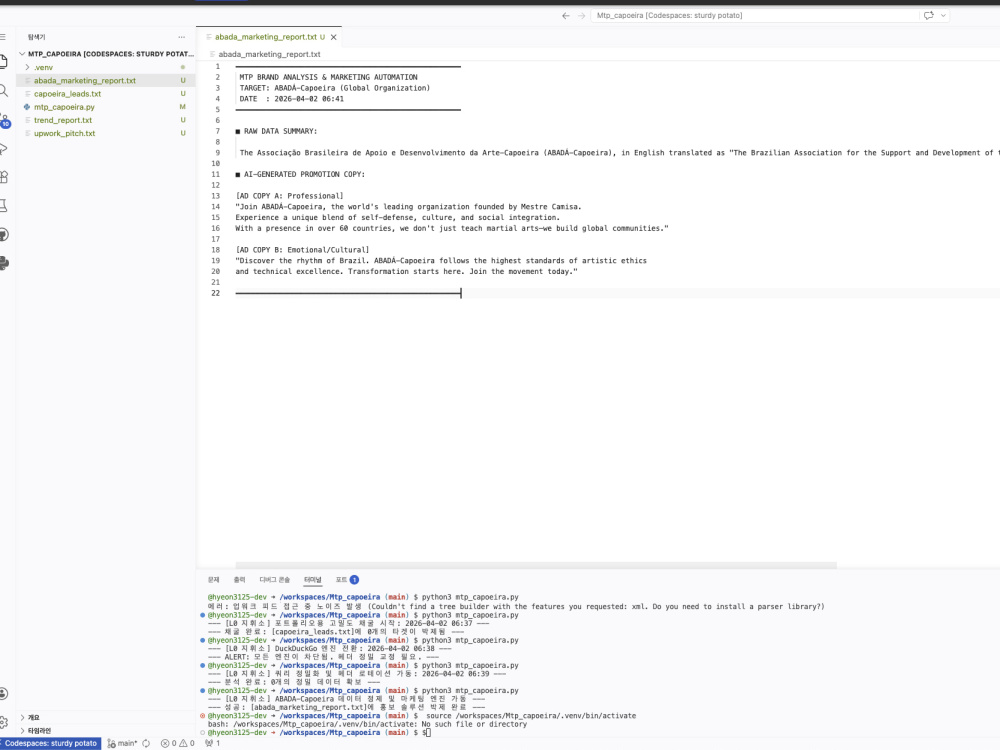Click '[AD COPY A: Professional]' line
This screenshot has width=1000, height=750.
pos(290,196)
